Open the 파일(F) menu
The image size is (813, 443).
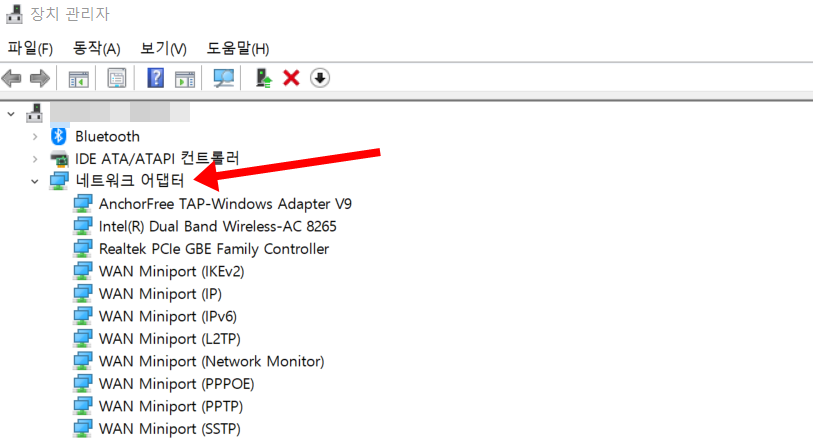pyautogui.click(x=30, y=49)
